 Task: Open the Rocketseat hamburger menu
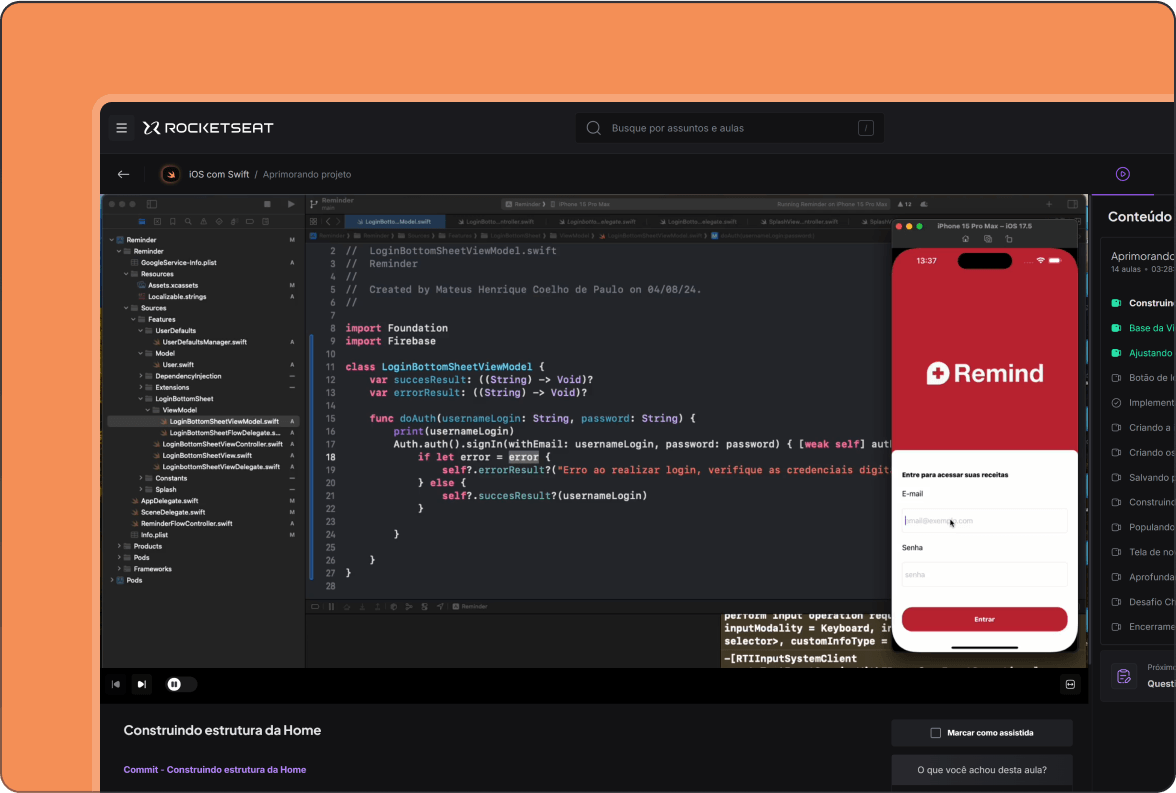(122, 128)
